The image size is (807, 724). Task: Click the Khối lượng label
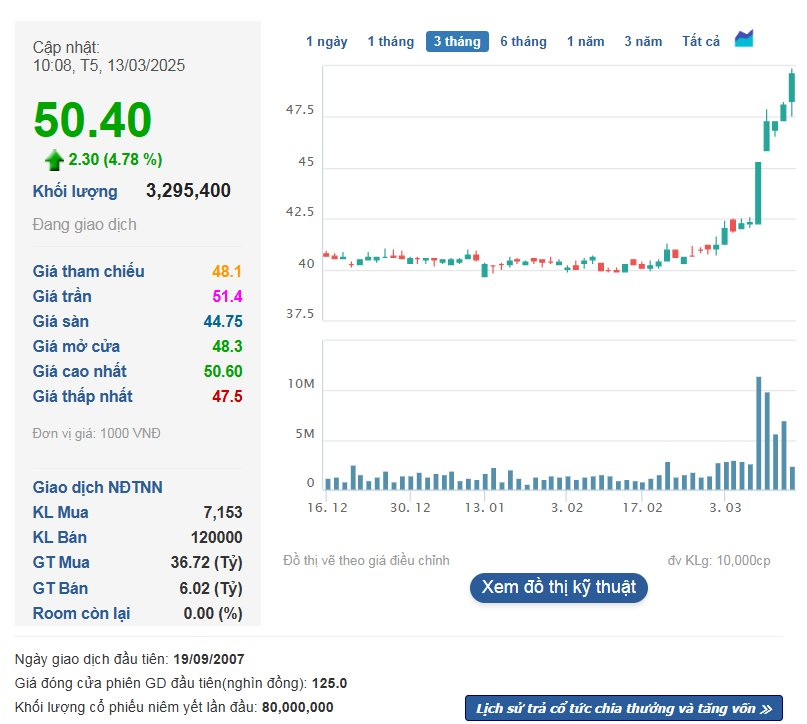[x=75, y=191]
